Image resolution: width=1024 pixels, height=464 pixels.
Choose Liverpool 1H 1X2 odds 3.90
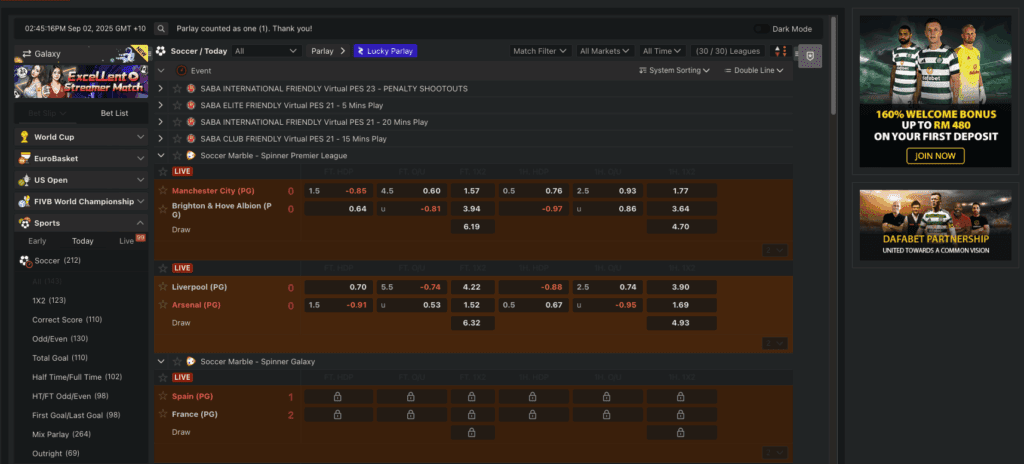(682, 287)
